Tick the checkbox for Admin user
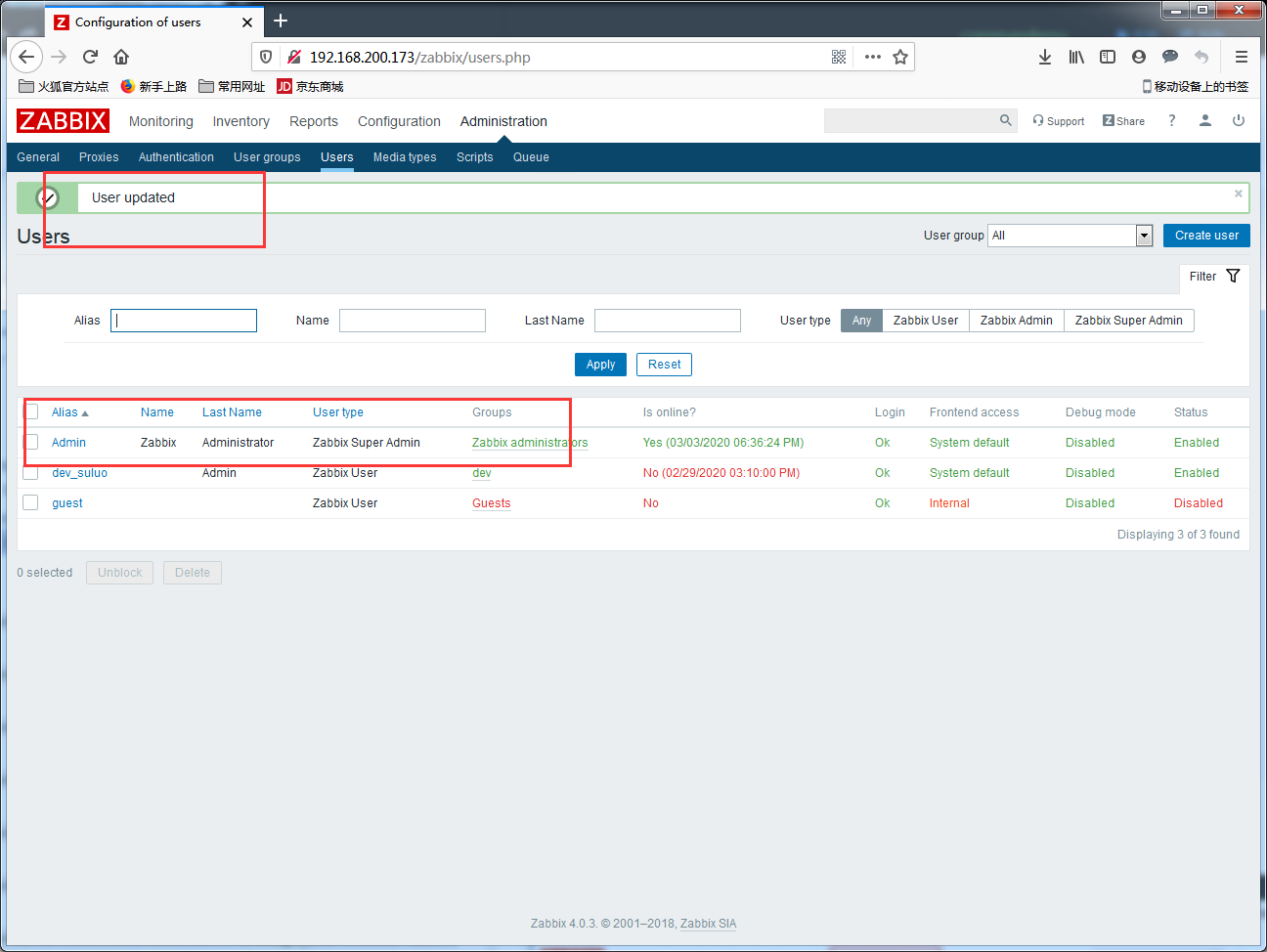This screenshot has height=952, width=1267. [31, 442]
